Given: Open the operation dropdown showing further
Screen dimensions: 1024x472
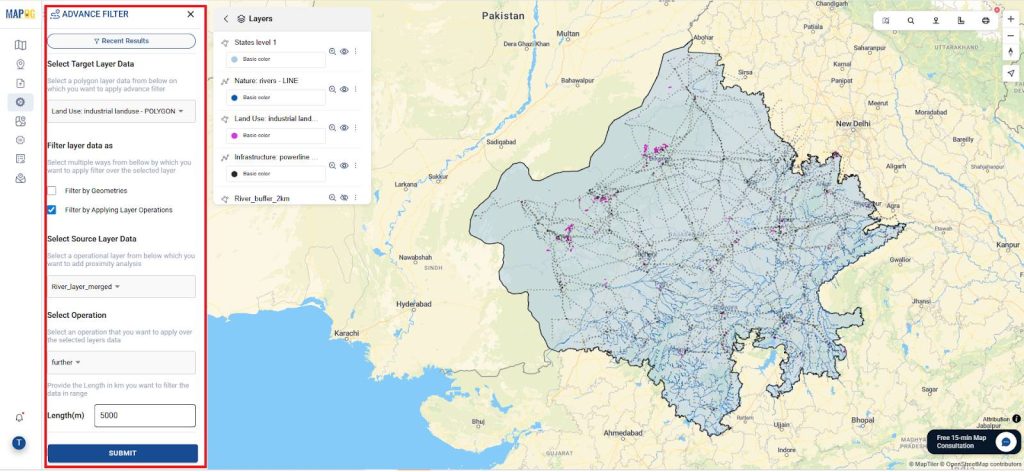Looking at the screenshot, I should [x=121, y=362].
